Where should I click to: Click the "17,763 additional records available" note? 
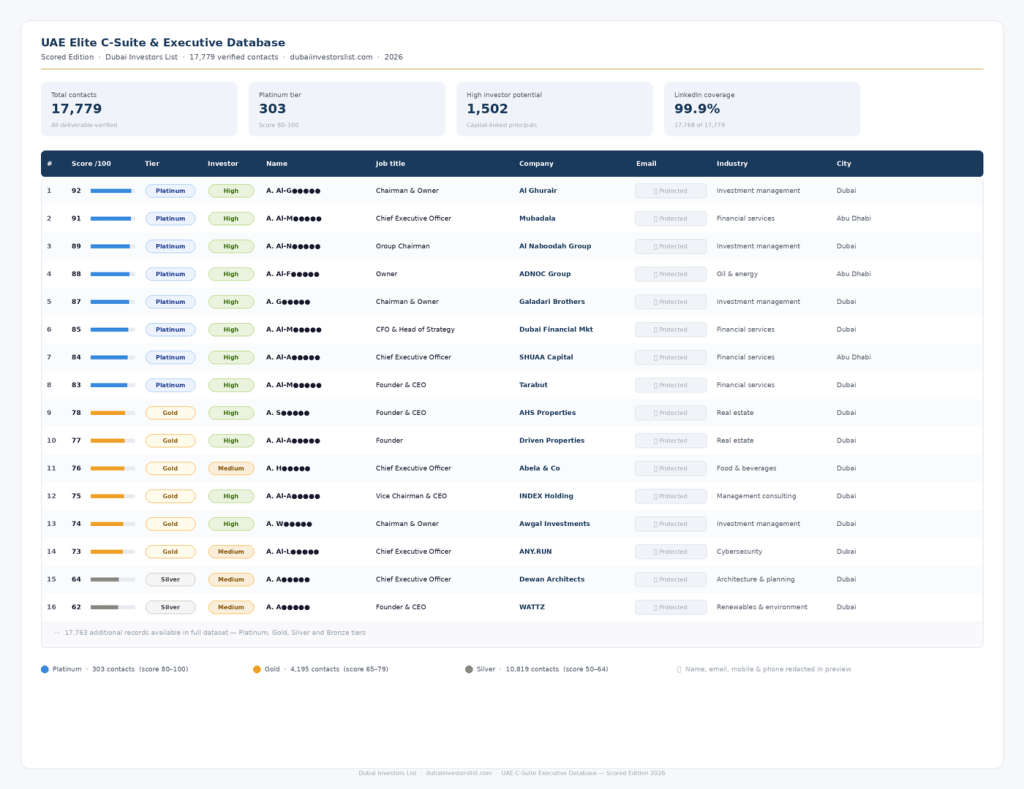click(215, 633)
